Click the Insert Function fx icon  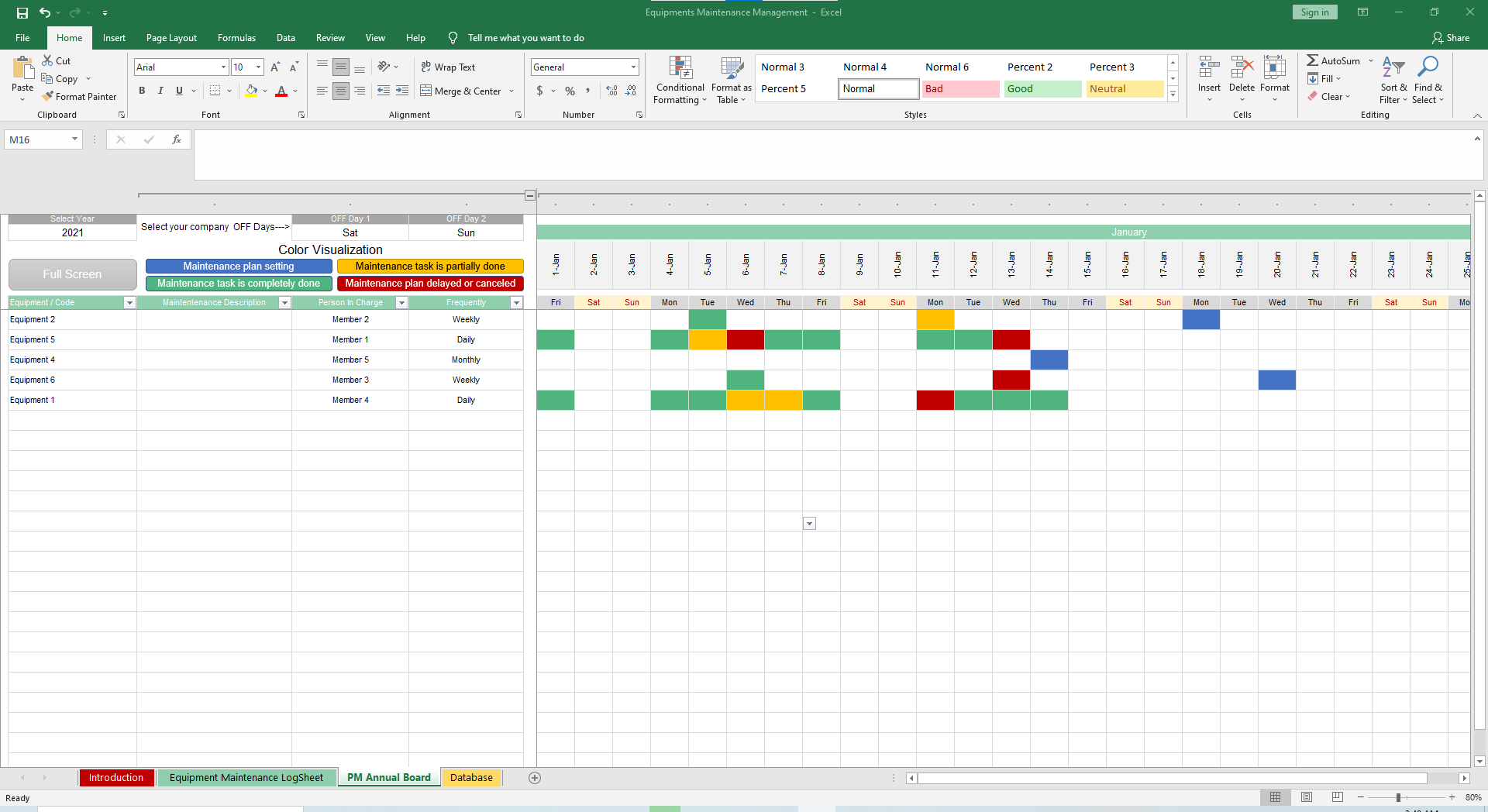(x=177, y=139)
